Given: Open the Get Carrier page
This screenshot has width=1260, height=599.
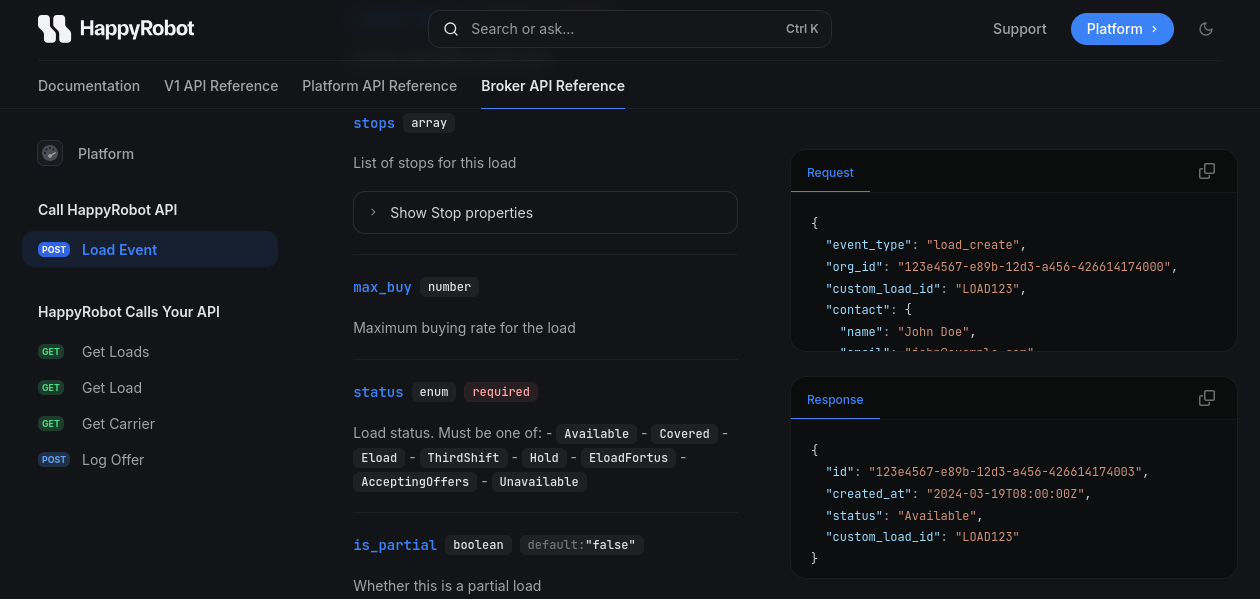Looking at the screenshot, I should click(x=118, y=424).
